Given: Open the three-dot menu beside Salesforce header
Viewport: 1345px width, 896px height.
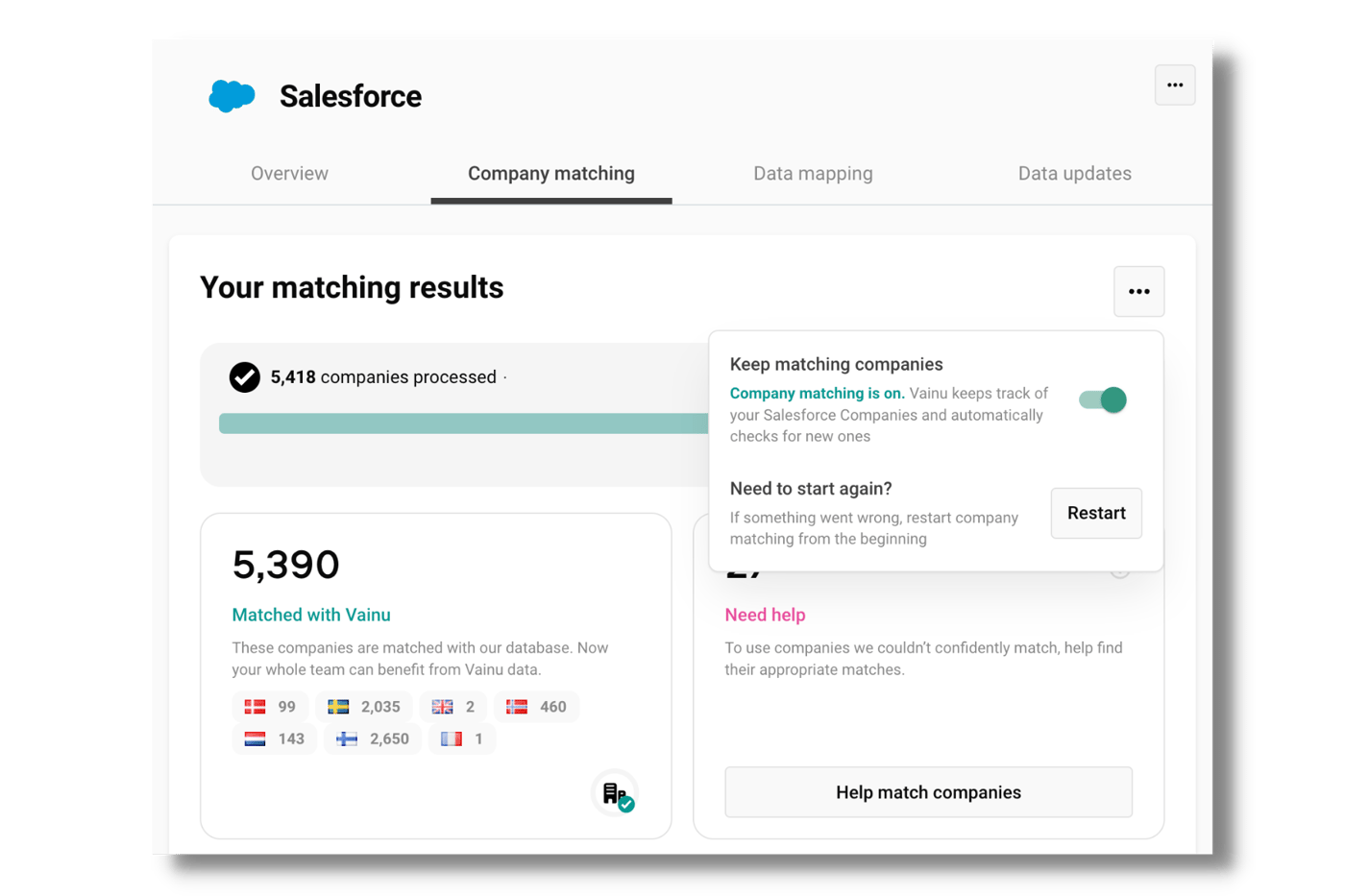Looking at the screenshot, I should 1175,85.
